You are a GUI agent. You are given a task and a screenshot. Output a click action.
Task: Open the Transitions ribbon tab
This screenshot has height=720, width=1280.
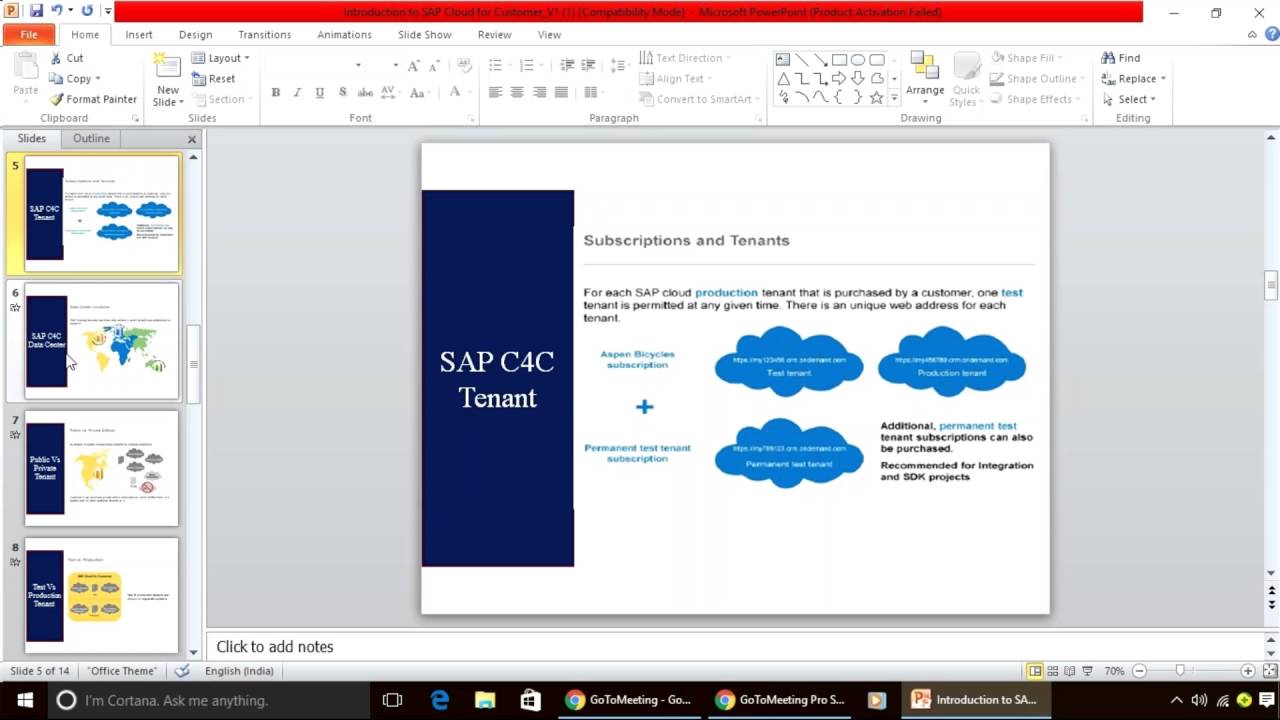click(264, 34)
